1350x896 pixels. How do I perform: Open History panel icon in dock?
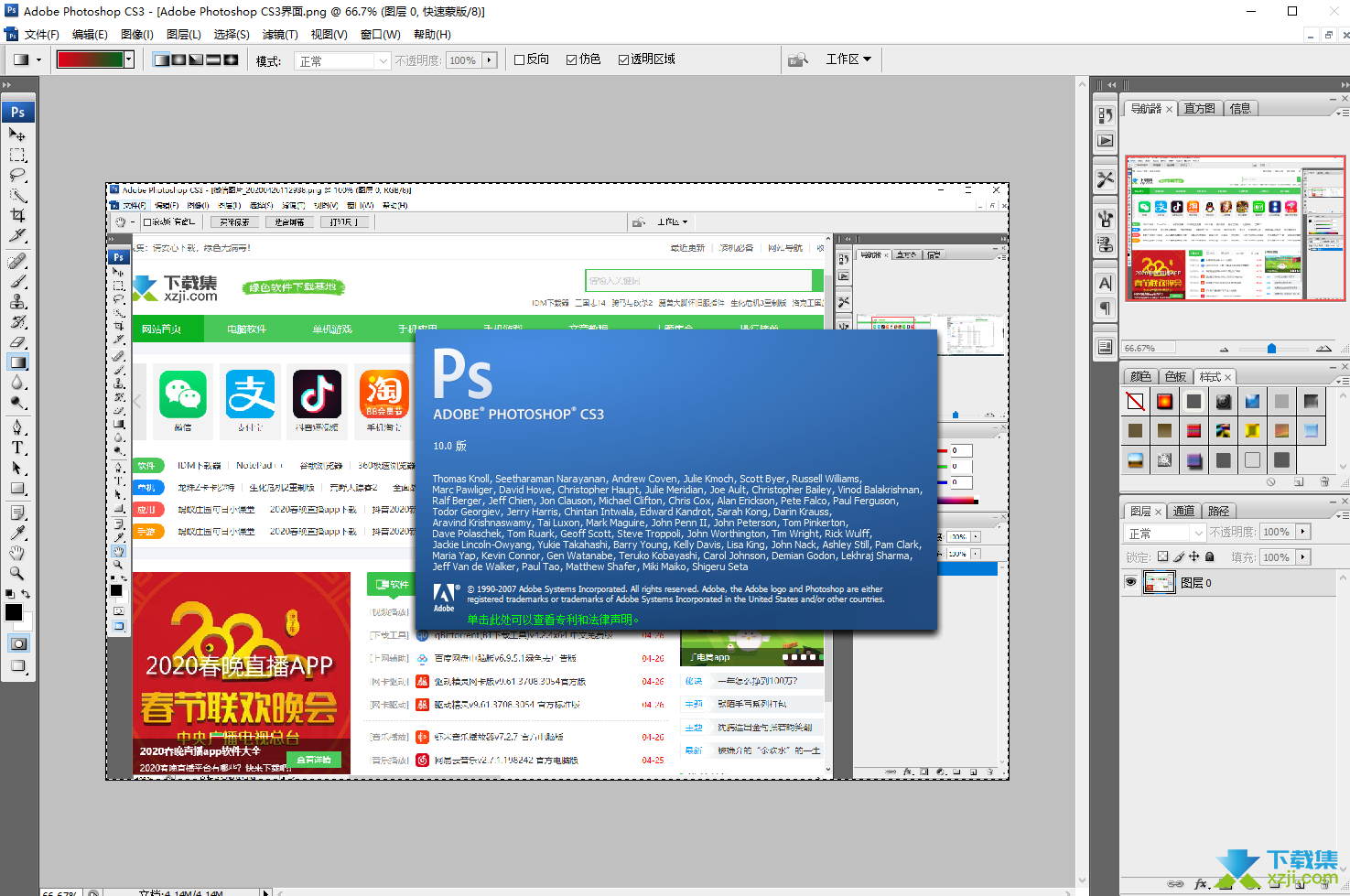point(1106,115)
